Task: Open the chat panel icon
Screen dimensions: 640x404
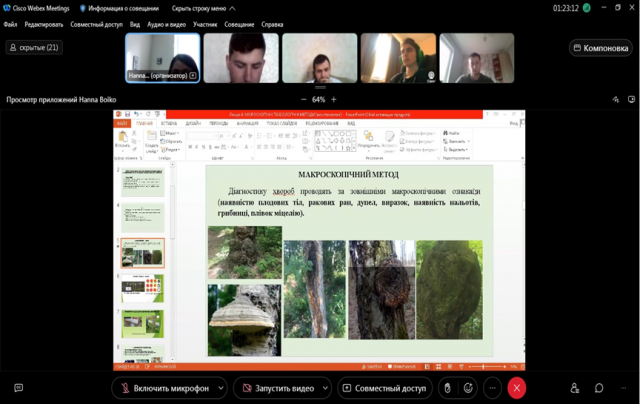Action: pyautogui.click(x=599, y=388)
